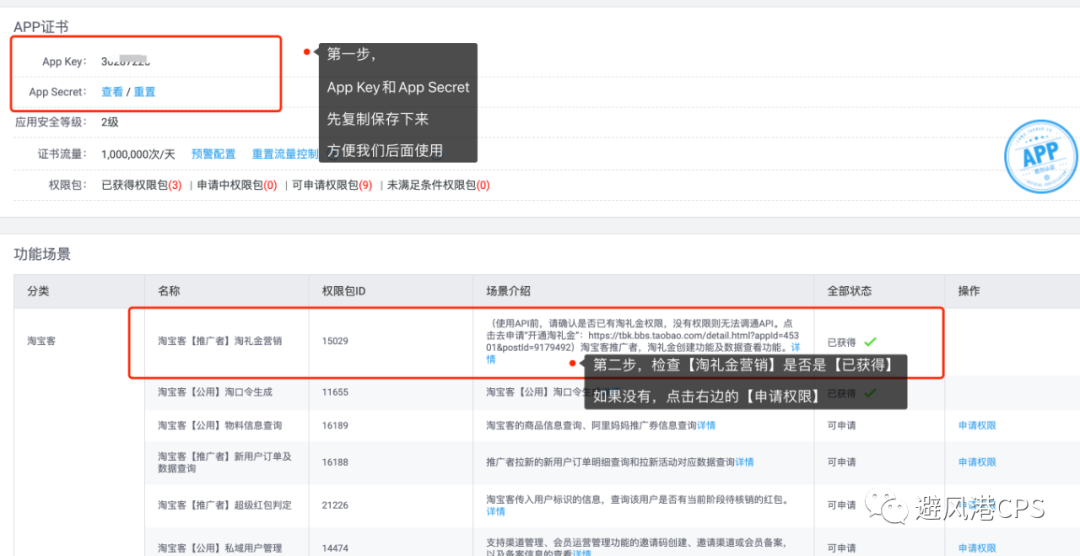Click the green check beside 淘礼金营销 已获得
Image resolution: width=1080 pixels, height=556 pixels.
(870, 341)
